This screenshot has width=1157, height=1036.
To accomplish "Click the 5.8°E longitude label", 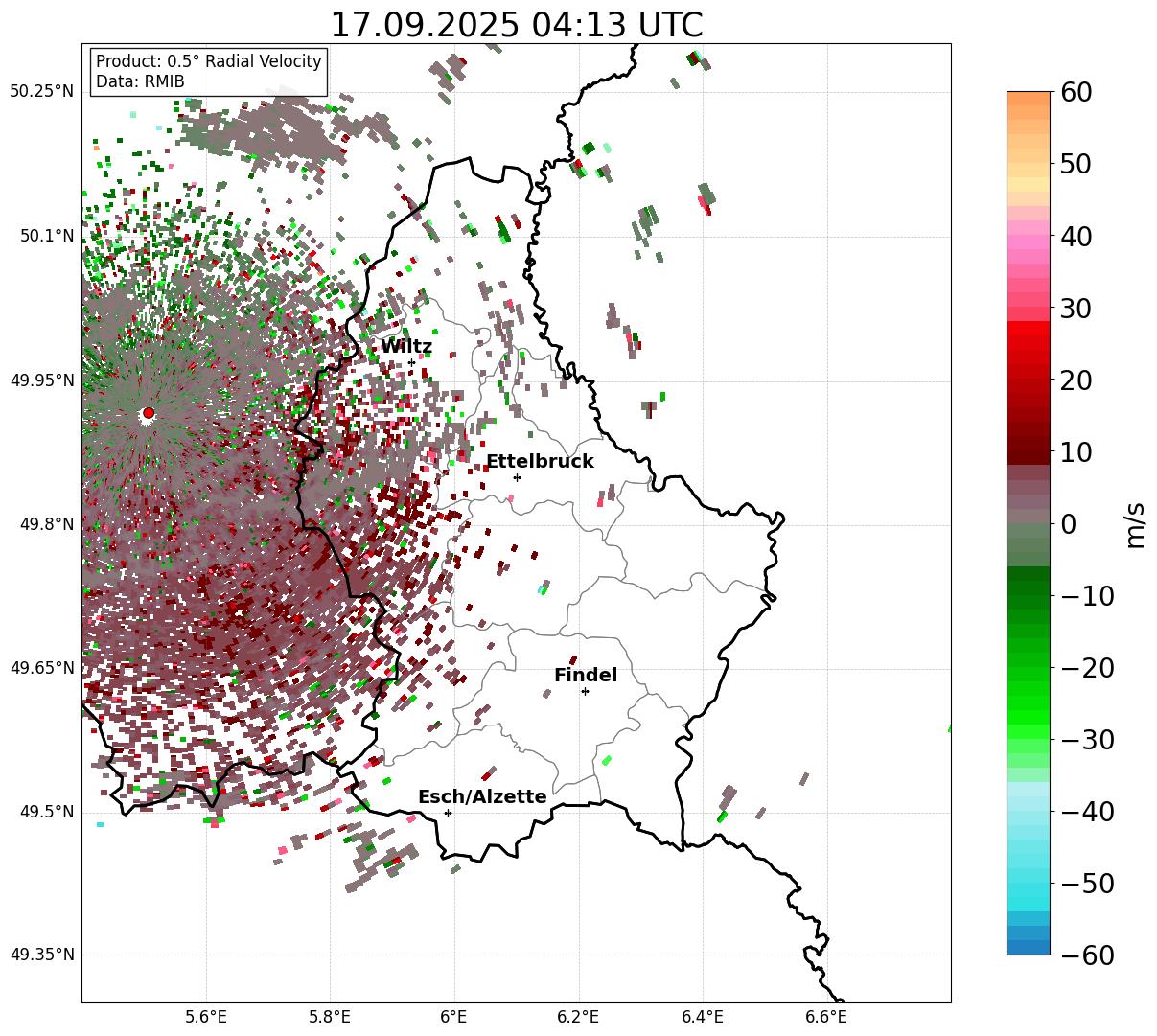I will click(x=330, y=1017).
